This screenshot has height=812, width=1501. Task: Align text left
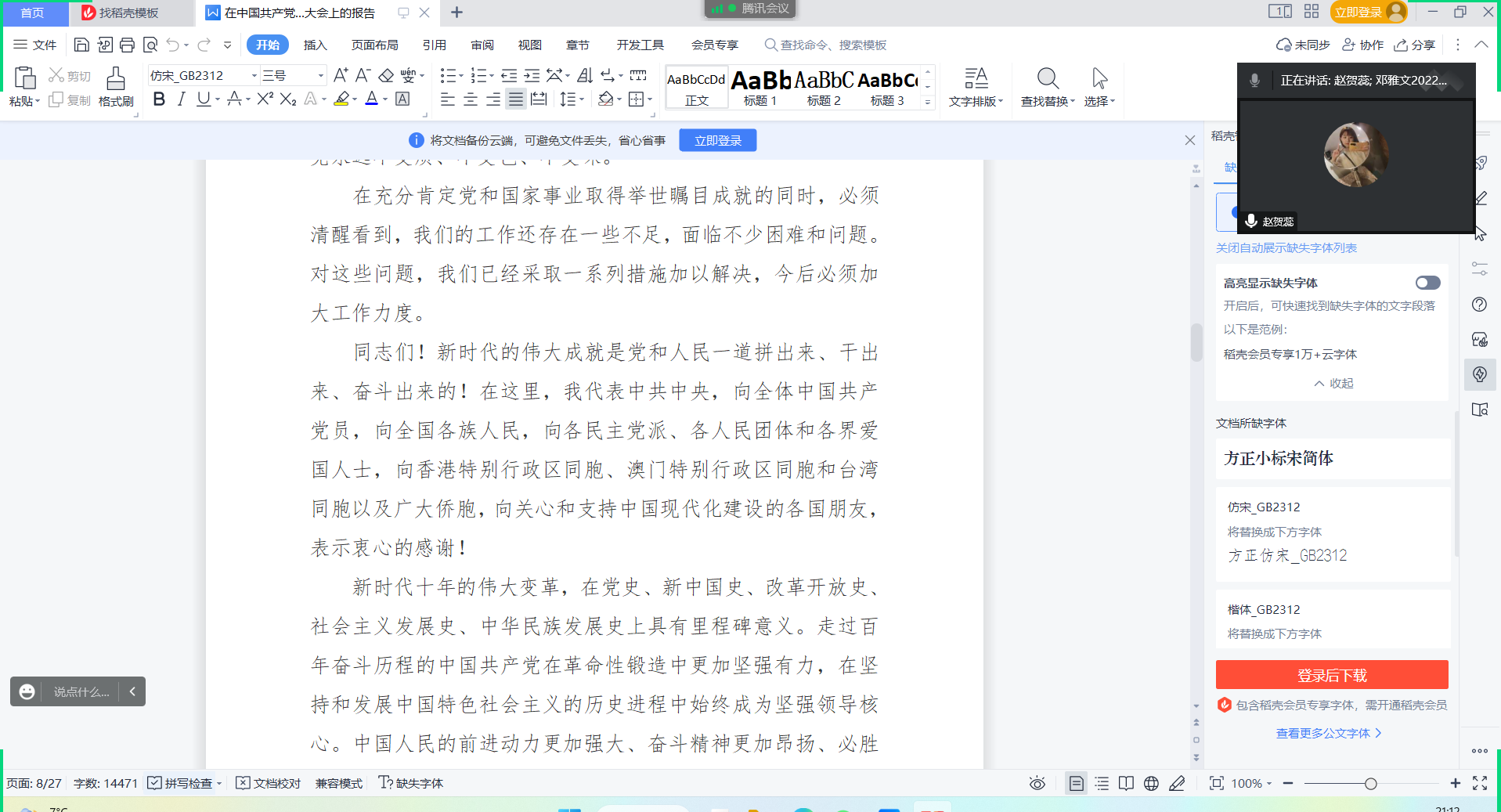[448, 99]
